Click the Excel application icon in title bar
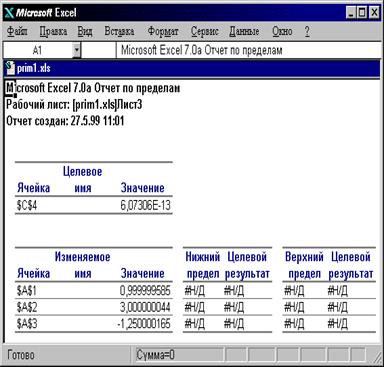The image size is (384, 367). [10, 13]
